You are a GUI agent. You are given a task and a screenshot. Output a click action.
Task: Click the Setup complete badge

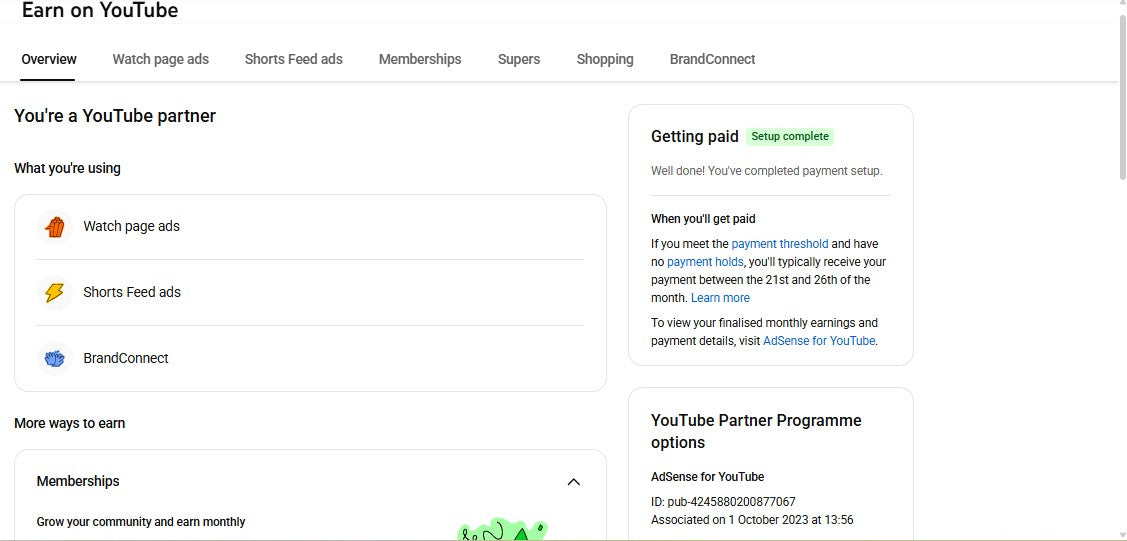coord(790,137)
